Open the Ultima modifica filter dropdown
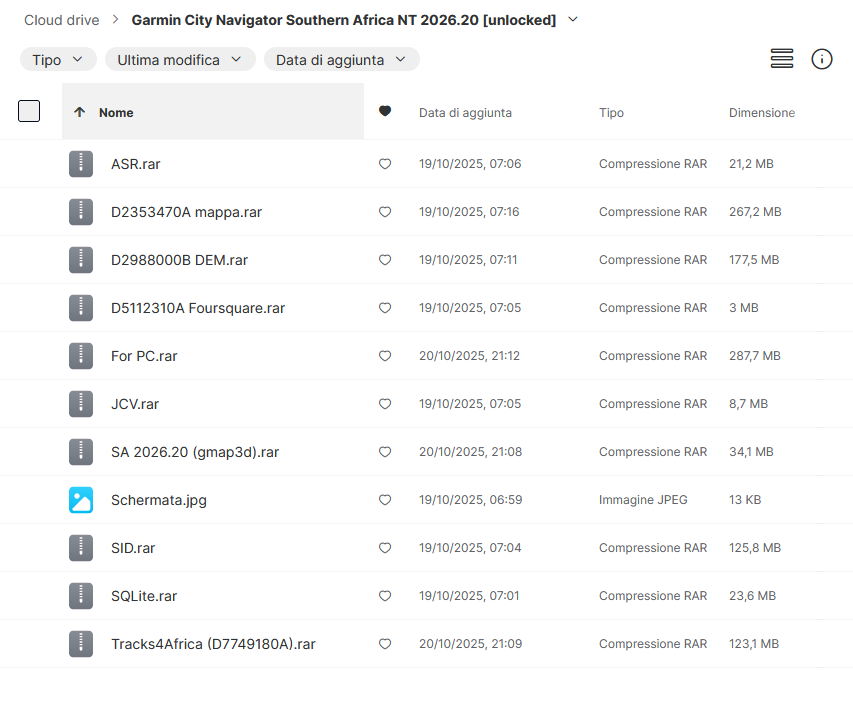 (x=180, y=59)
